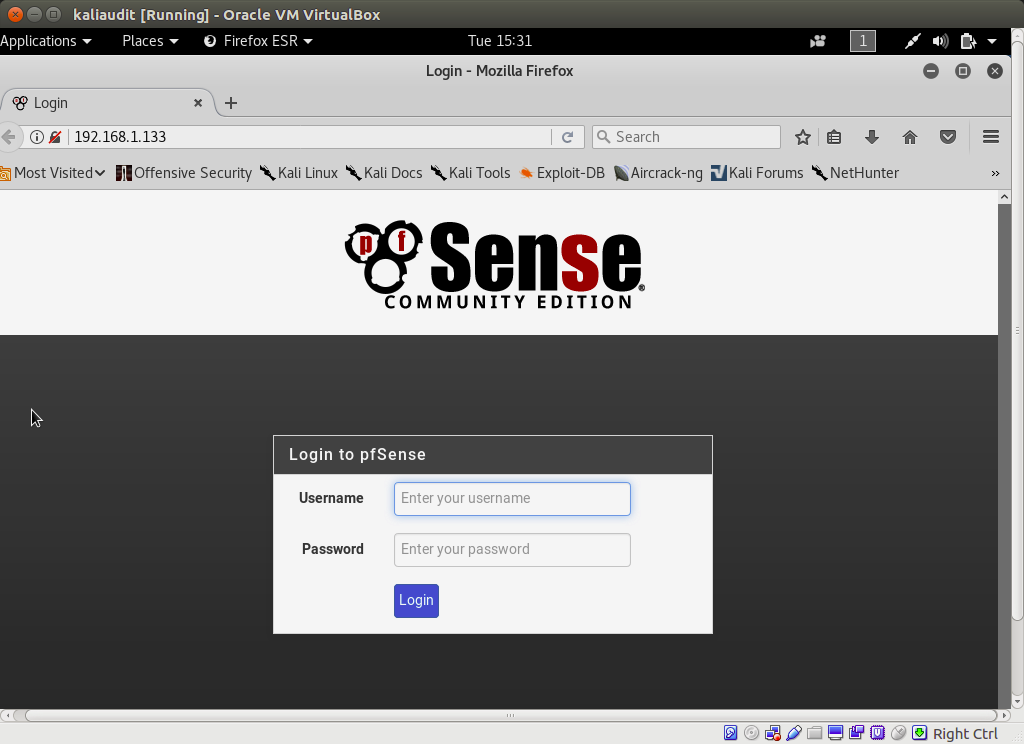Image resolution: width=1024 pixels, height=744 pixels.
Task: Click VirtualBox hard disk activity status icon
Action: (731, 734)
